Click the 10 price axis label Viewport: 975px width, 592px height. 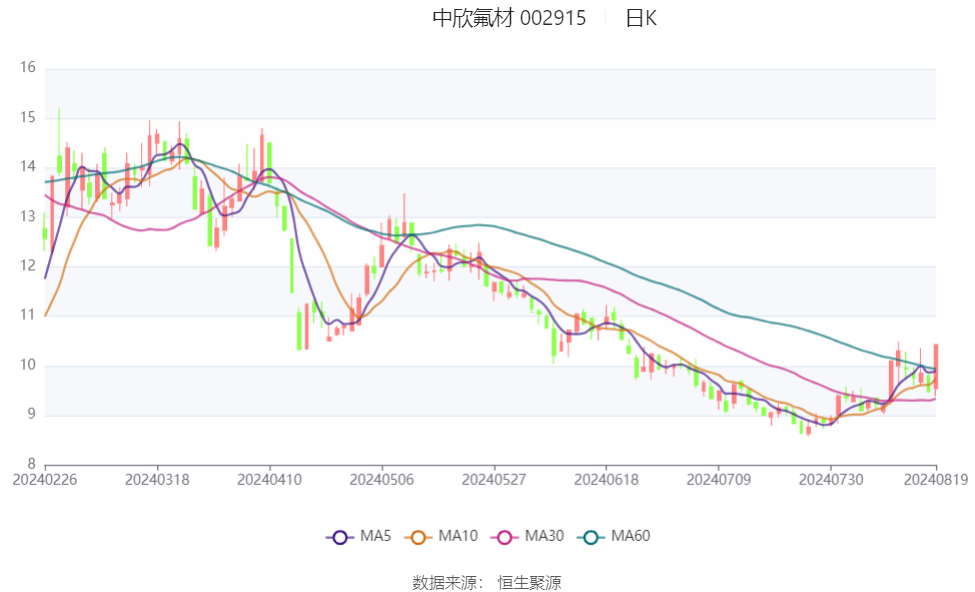pyautogui.click(x=27, y=364)
